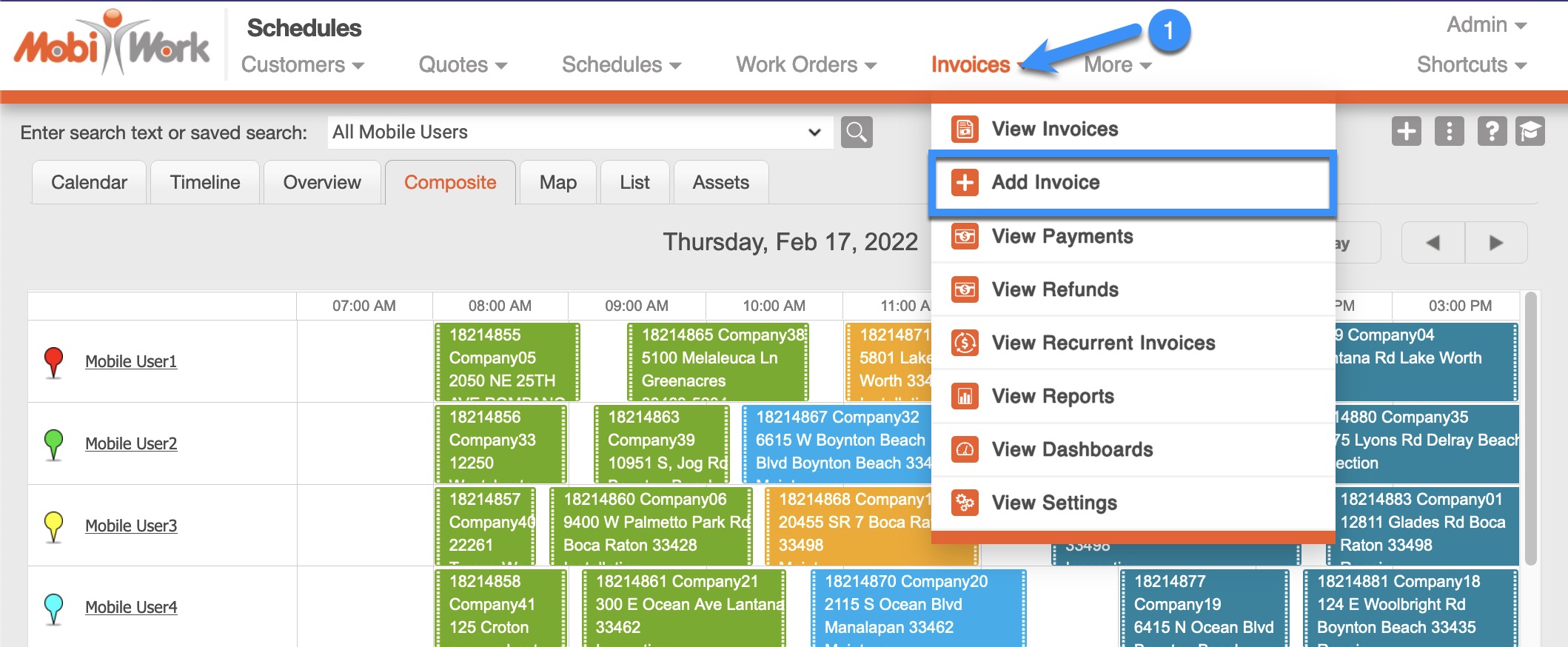Click the View Refunds icon

[x=965, y=289]
